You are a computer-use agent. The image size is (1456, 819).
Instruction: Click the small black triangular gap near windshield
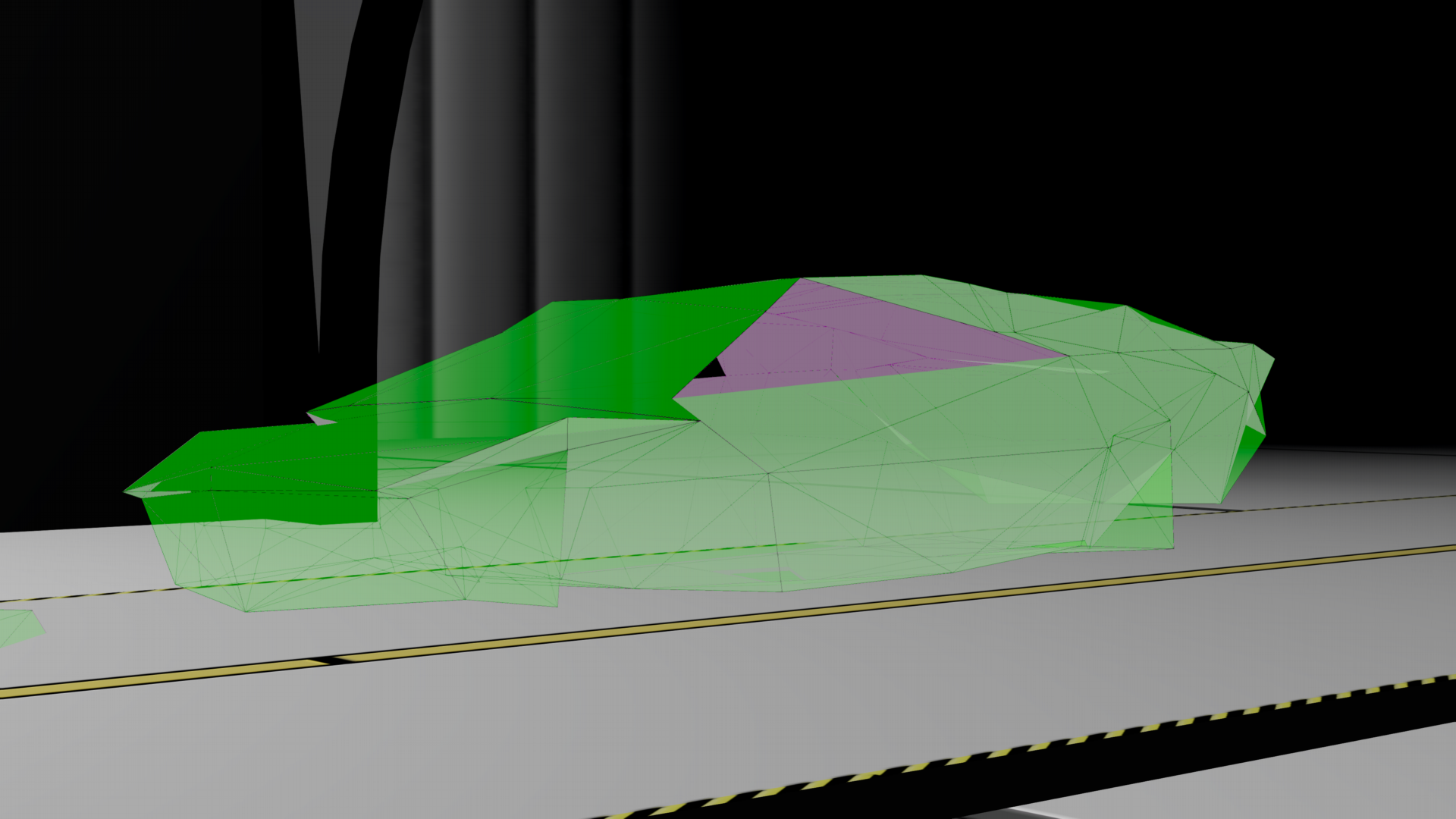coord(711,369)
